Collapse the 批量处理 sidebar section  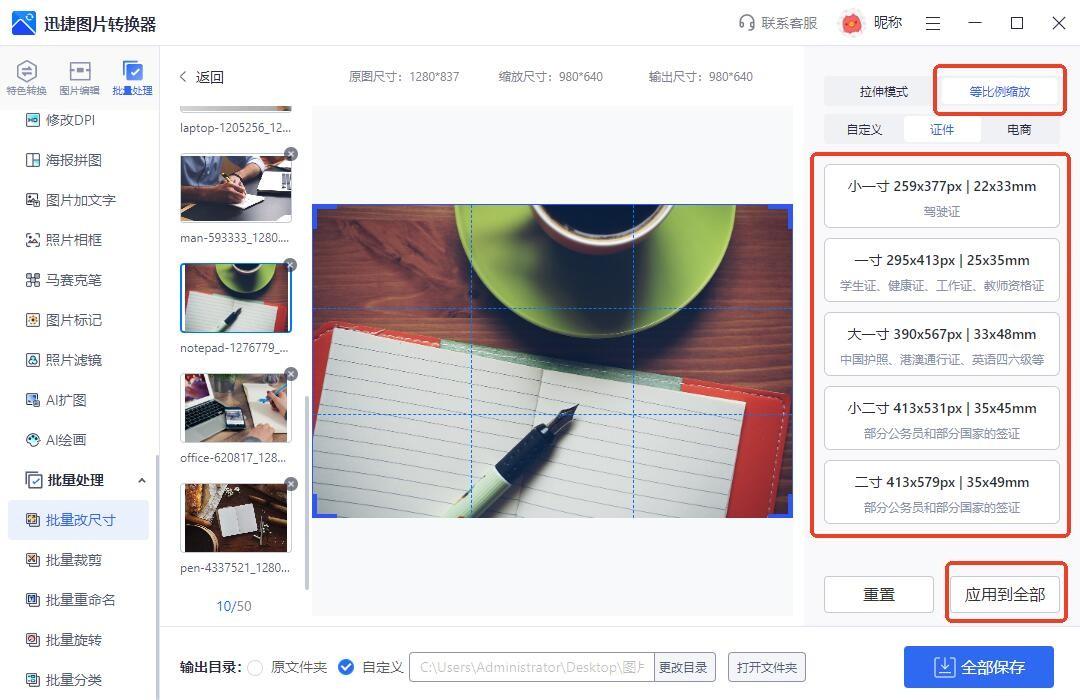[141, 480]
